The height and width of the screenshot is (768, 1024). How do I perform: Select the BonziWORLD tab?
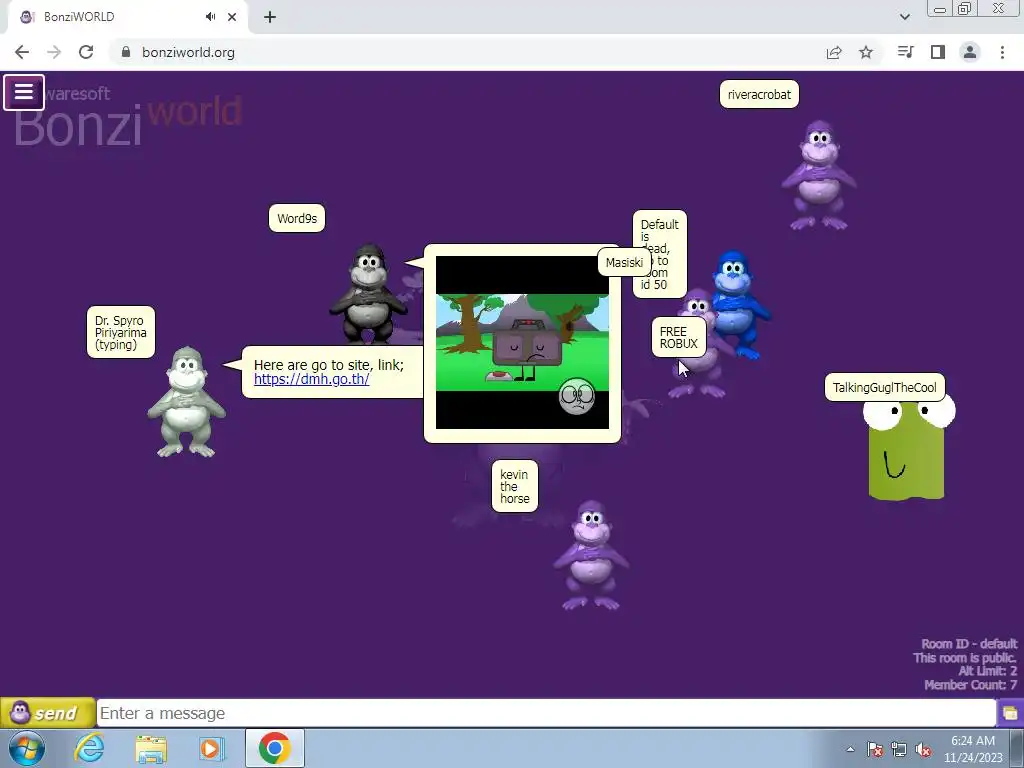tap(127, 17)
